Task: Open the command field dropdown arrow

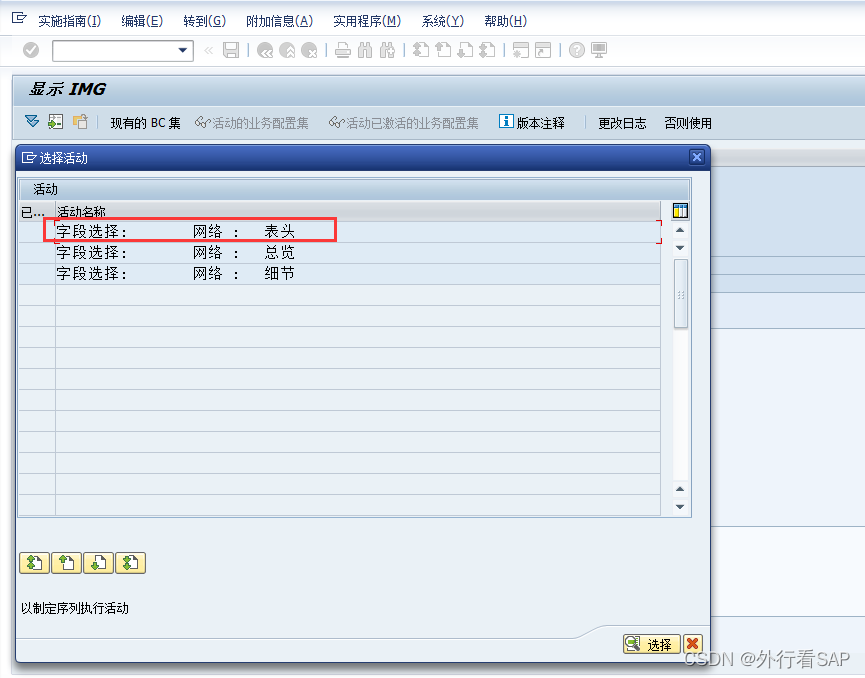Action: coord(183,50)
